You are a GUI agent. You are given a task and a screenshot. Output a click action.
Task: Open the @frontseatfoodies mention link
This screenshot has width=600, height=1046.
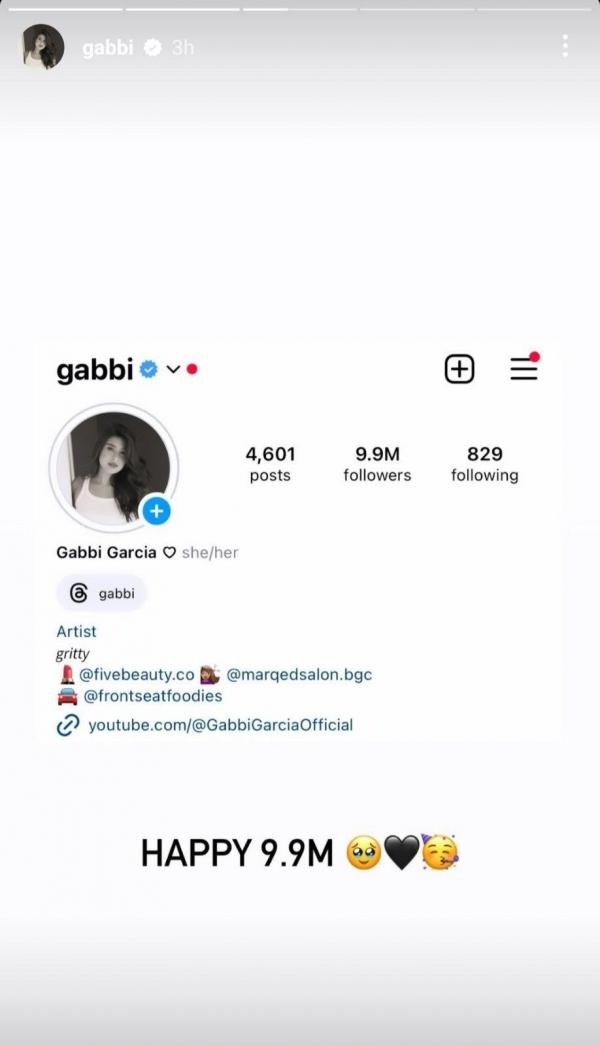(x=153, y=696)
